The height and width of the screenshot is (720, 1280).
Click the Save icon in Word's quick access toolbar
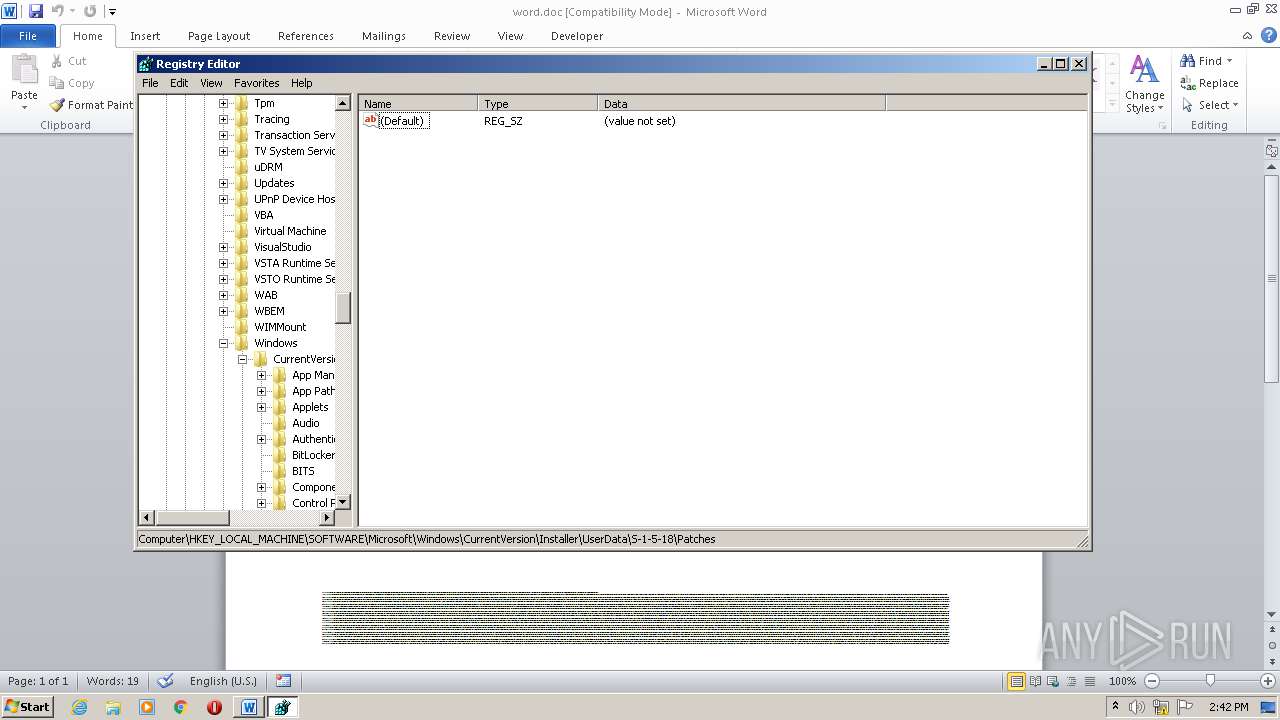pos(36,11)
